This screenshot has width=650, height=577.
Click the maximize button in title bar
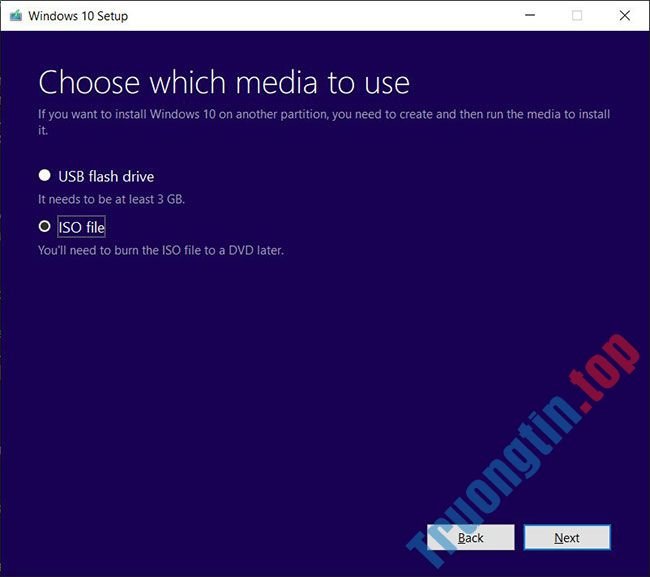(x=577, y=15)
